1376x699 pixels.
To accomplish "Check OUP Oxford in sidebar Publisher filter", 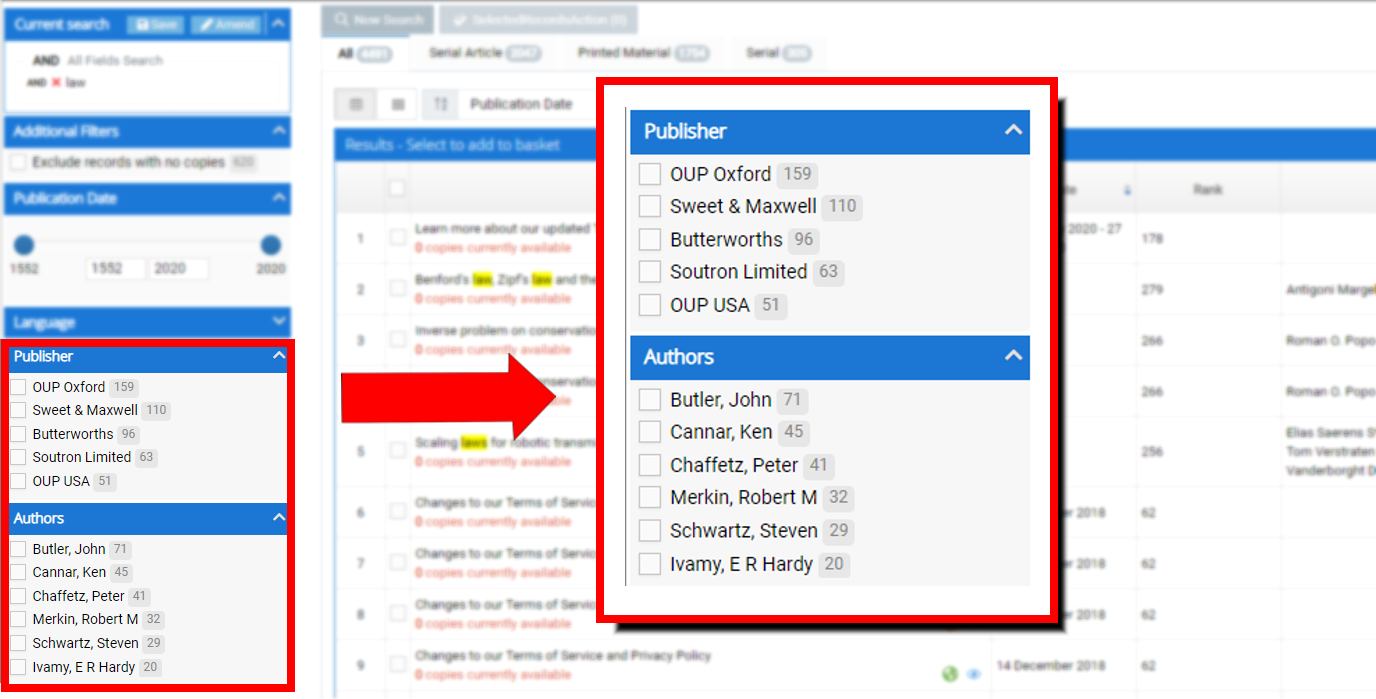I will (x=19, y=387).
